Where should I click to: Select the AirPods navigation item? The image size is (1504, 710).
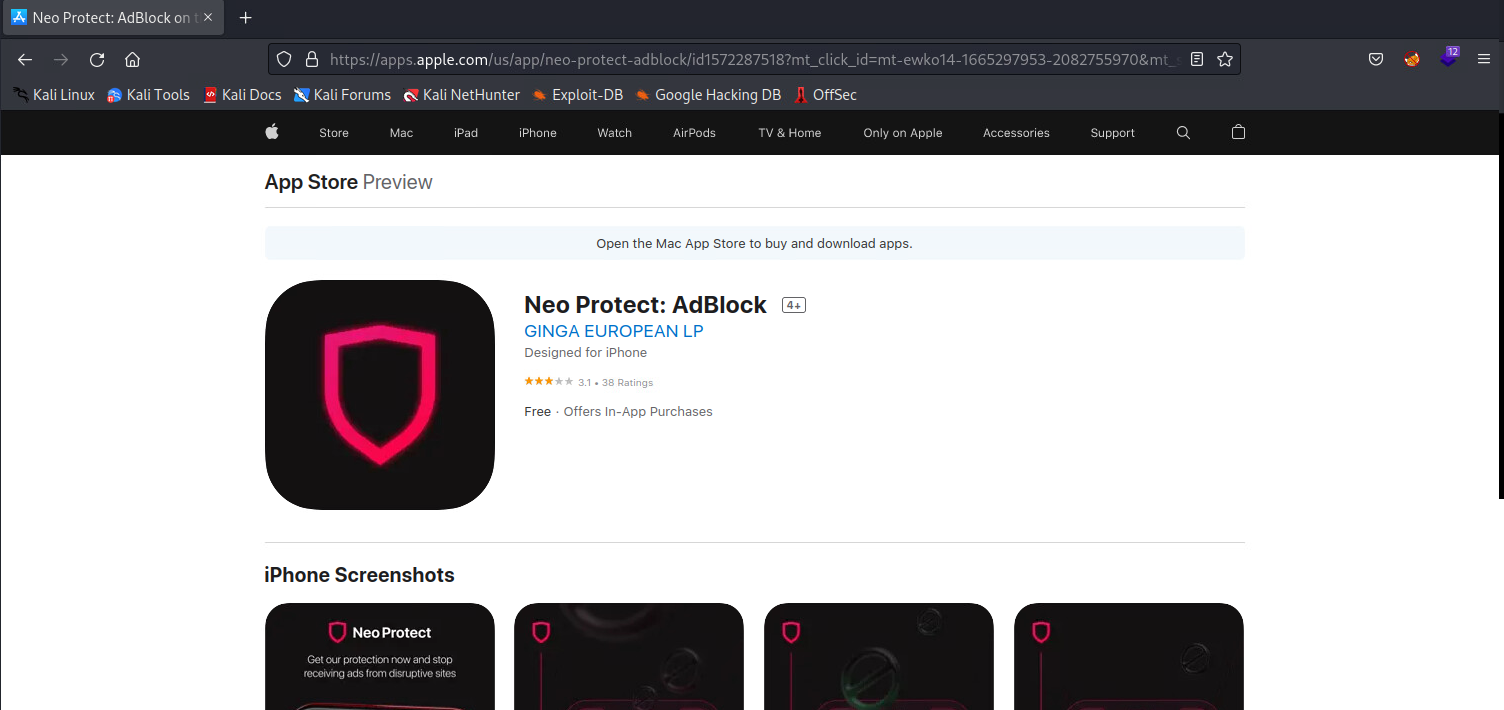point(694,132)
